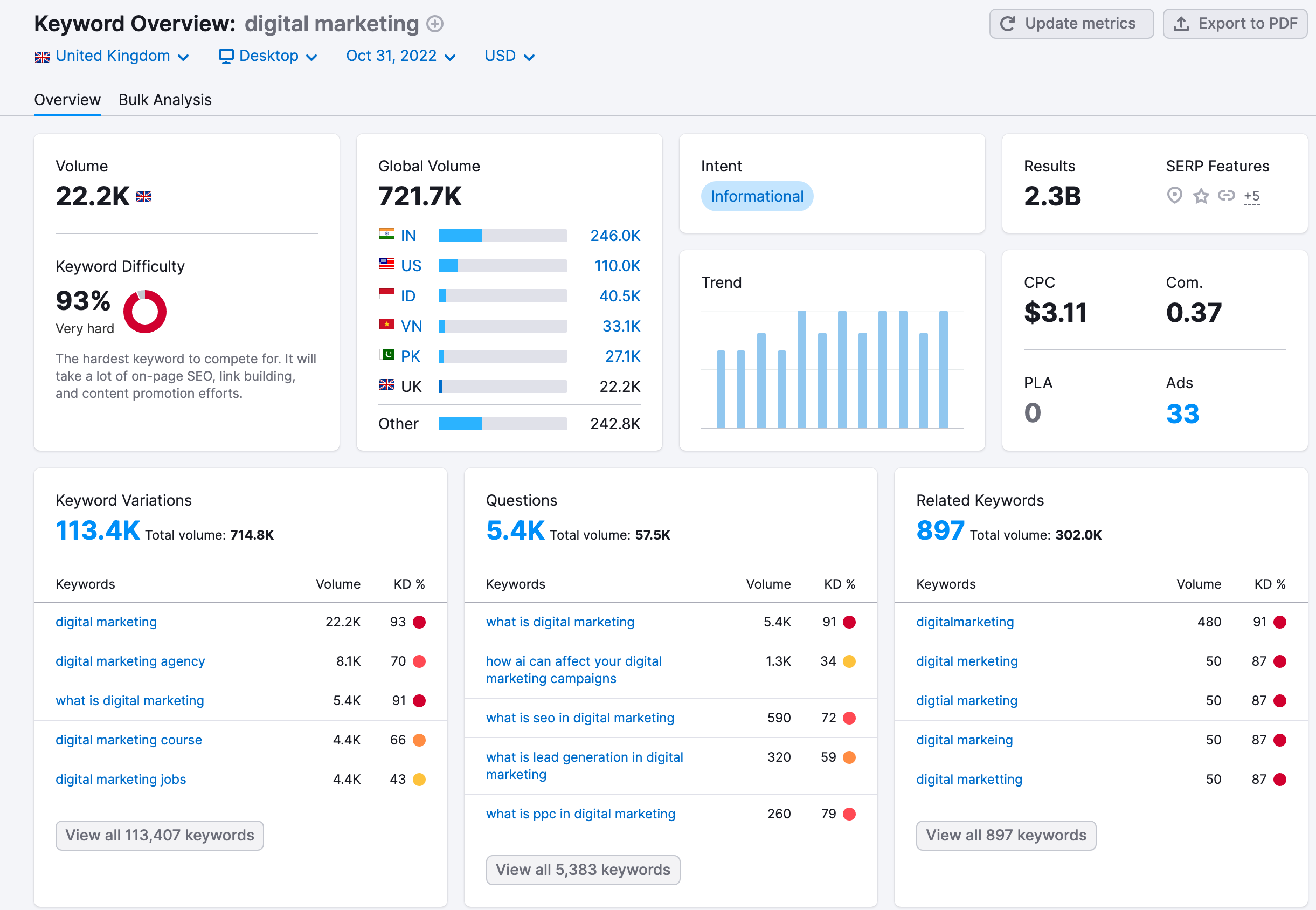Click the first bar in the Trend chart
The image size is (1316, 910).
coord(721,389)
